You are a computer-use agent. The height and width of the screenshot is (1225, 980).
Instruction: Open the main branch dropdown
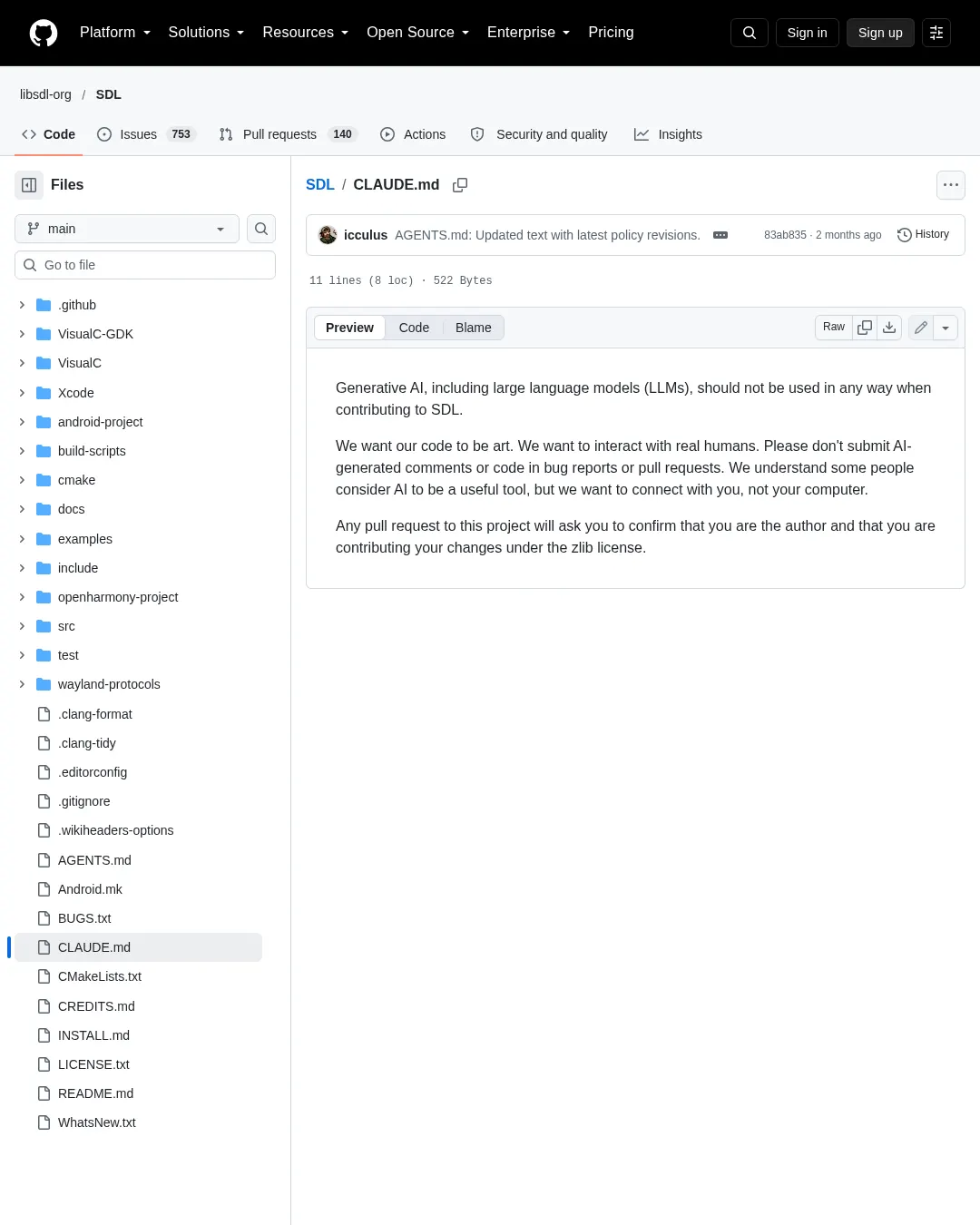coord(127,229)
